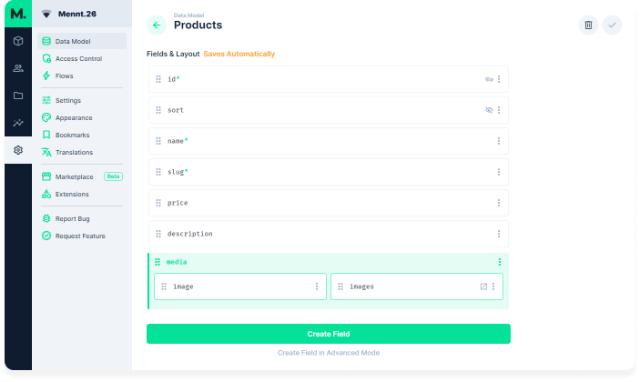Click the back arrow beside Products
The width and height of the screenshot is (640, 382).
coord(156,25)
